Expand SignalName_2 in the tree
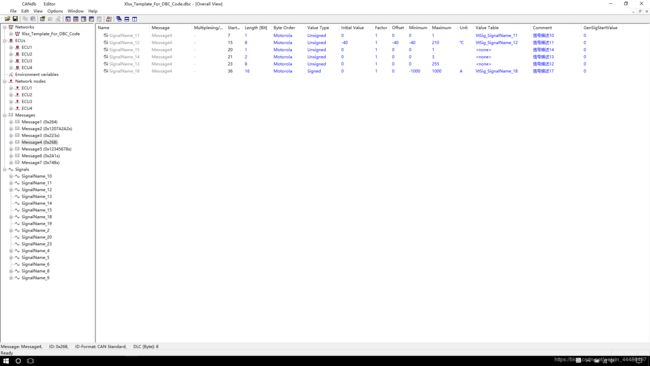This screenshot has height=366, width=650. point(11,230)
